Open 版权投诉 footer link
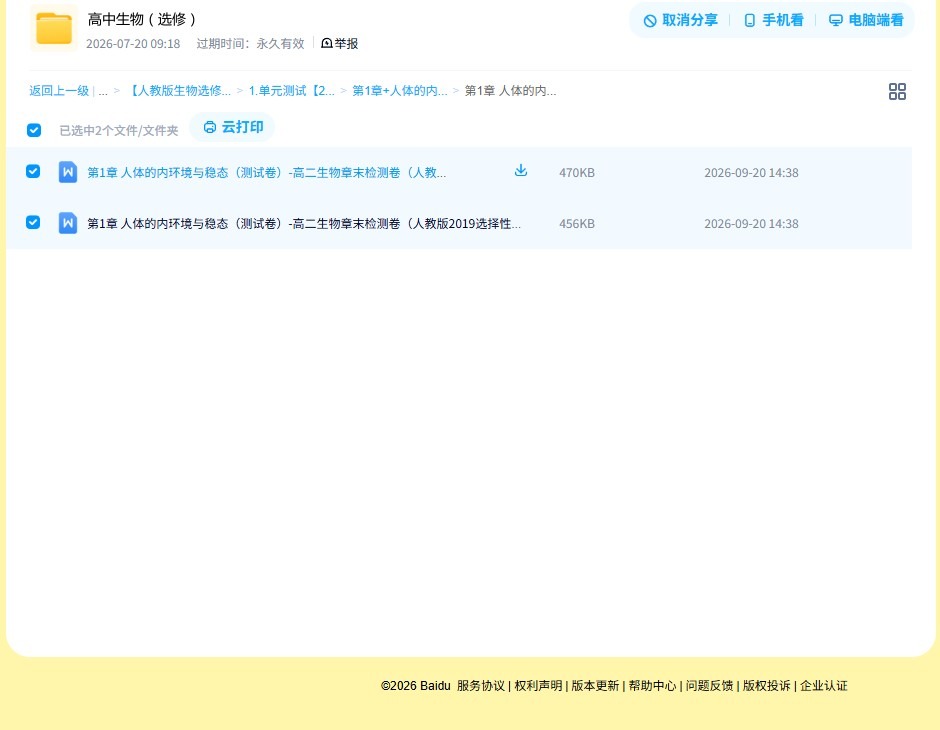Viewport: 940px width, 730px height. click(767, 686)
